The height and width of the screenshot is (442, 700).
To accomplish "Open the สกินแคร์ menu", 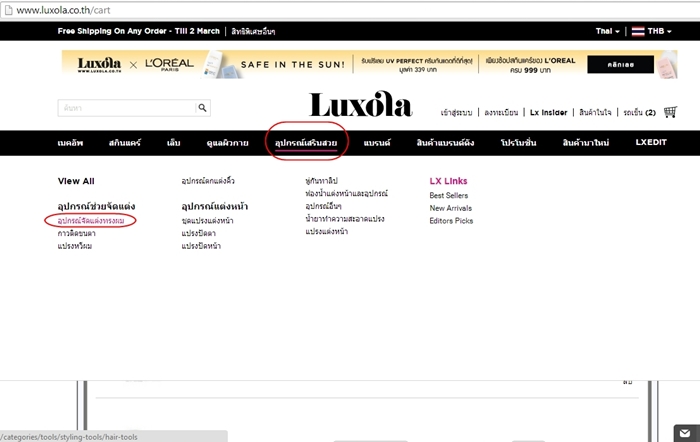I will click(125, 143).
